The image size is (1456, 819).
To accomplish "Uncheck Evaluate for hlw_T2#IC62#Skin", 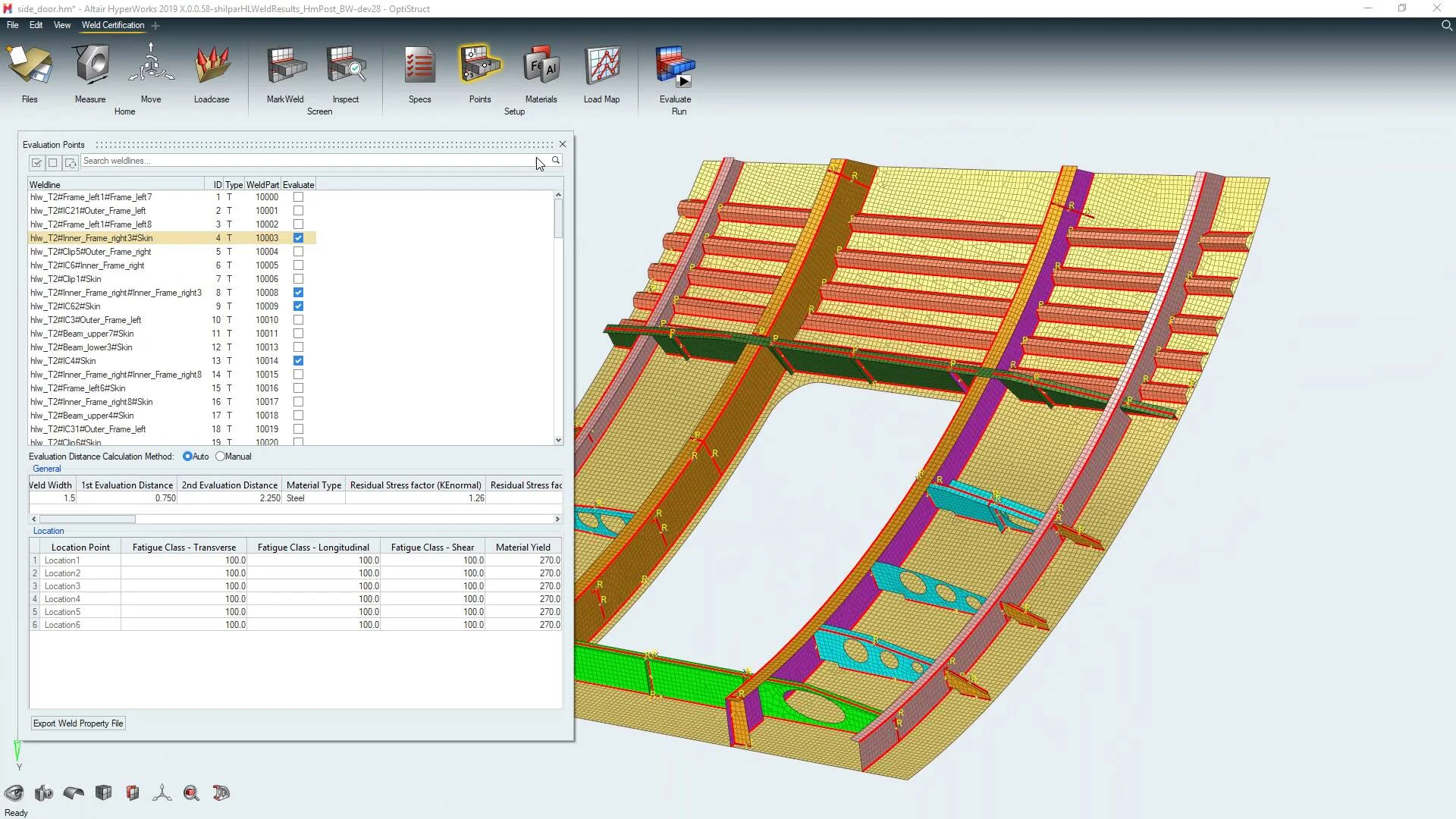I will [x=298, y=306].
